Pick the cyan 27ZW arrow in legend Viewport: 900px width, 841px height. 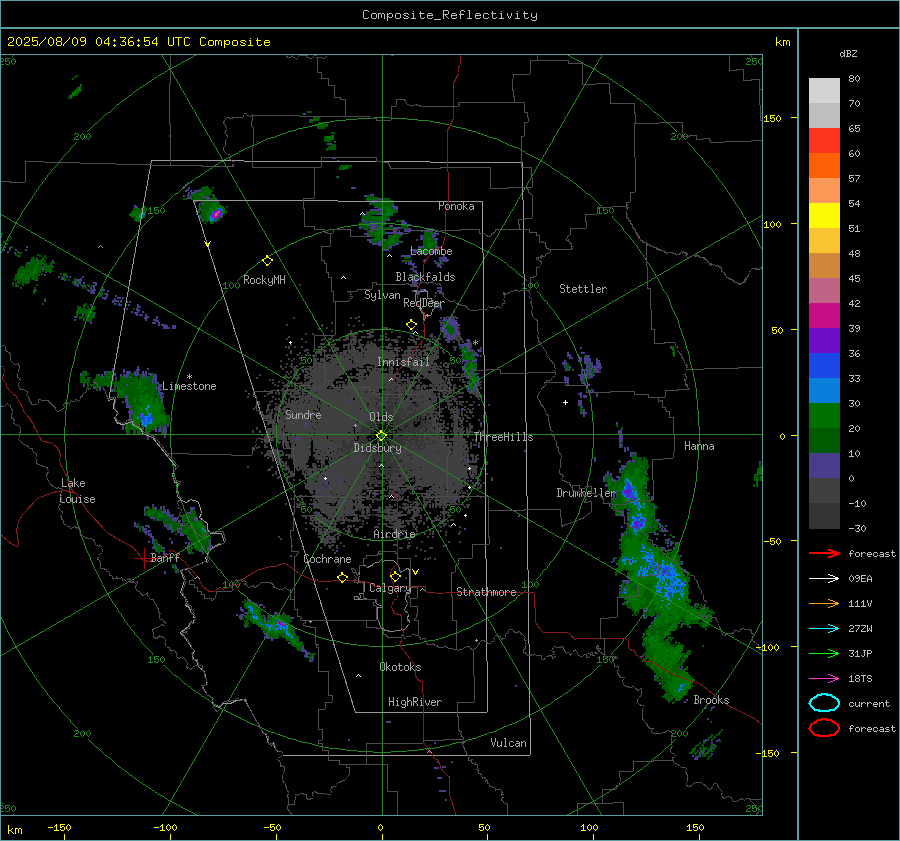pos(824,629)
